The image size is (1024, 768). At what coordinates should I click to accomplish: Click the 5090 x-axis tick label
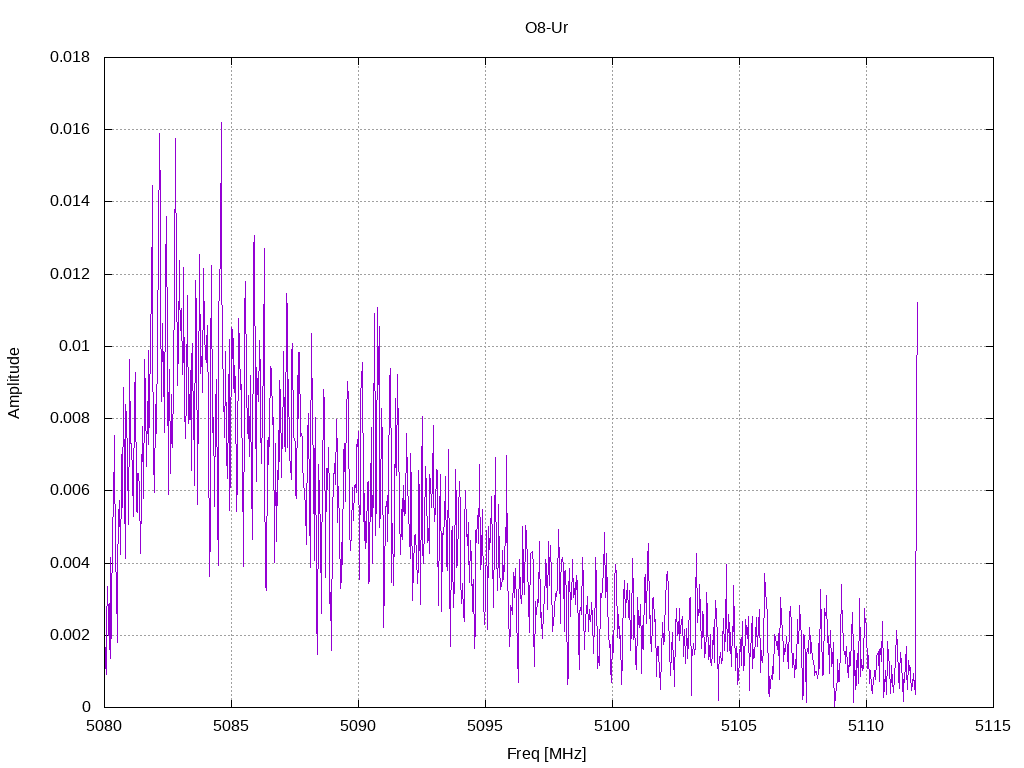(358, 726)
